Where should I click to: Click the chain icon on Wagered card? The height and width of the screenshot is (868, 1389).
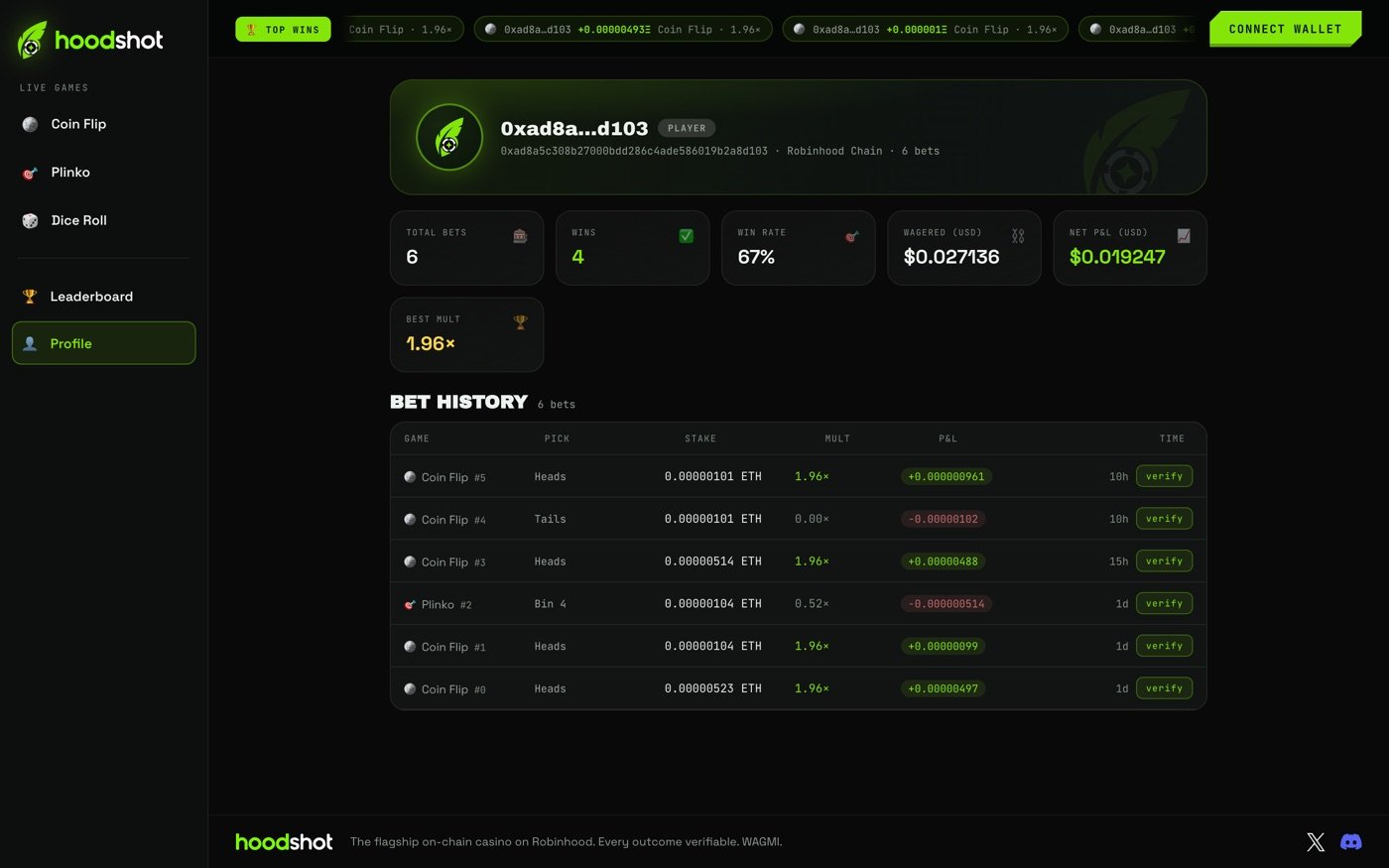tap(1018, 236)
